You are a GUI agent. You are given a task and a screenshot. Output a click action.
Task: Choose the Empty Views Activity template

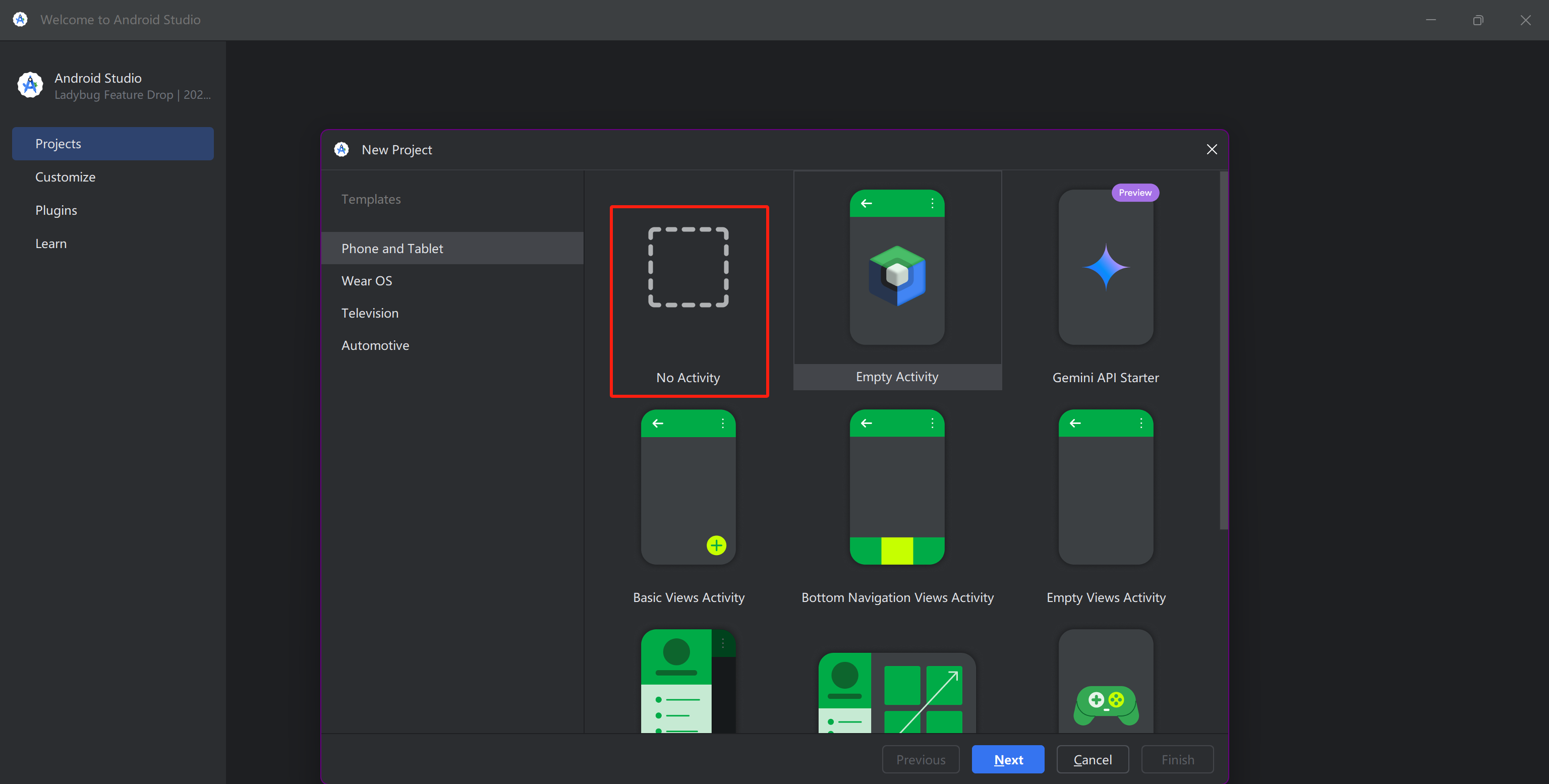[1106, 508]
